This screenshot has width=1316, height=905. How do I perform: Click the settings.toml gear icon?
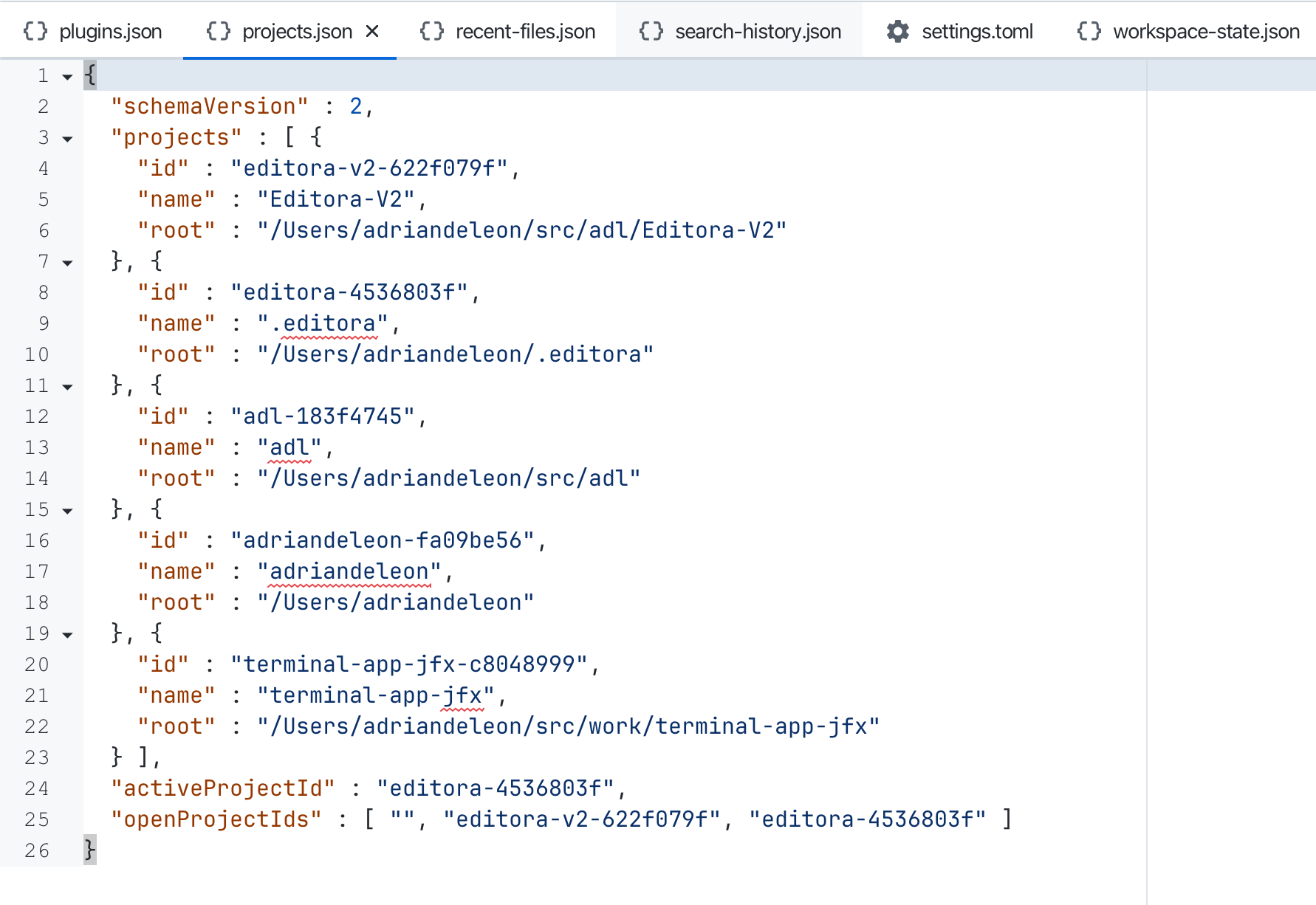click(898, 31)
